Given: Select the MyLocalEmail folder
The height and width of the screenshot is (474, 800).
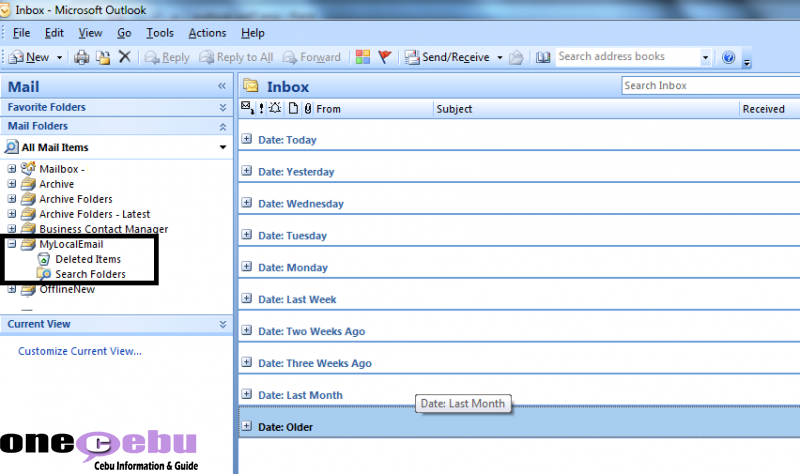Looking at the screenshot, I should point(71,244).
